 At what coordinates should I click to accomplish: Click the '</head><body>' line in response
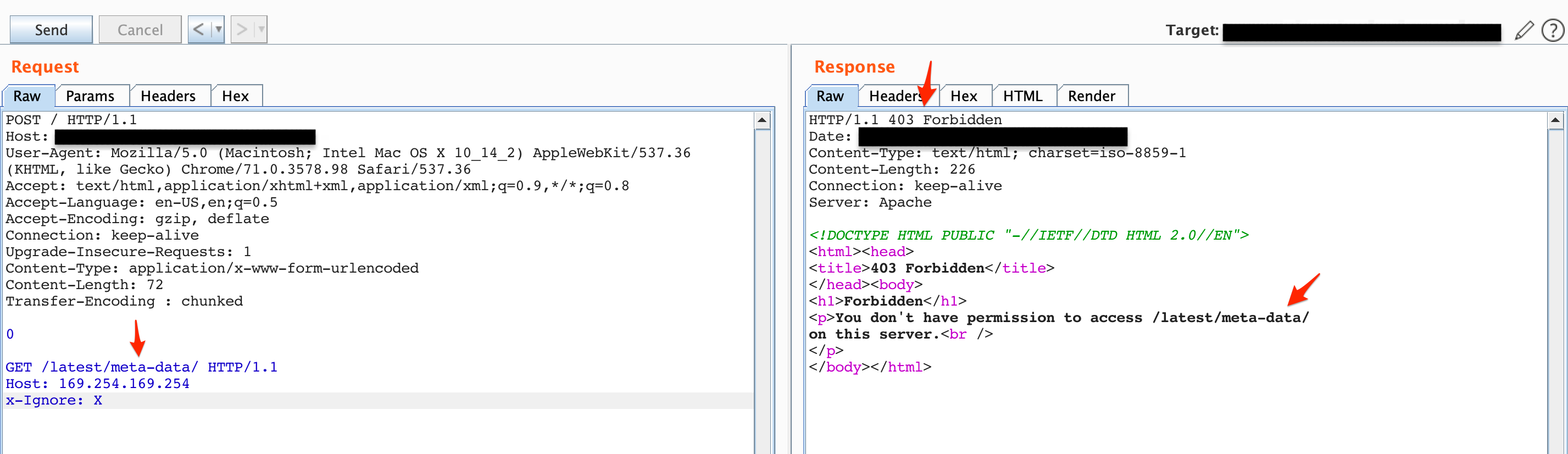click(865, 285)
